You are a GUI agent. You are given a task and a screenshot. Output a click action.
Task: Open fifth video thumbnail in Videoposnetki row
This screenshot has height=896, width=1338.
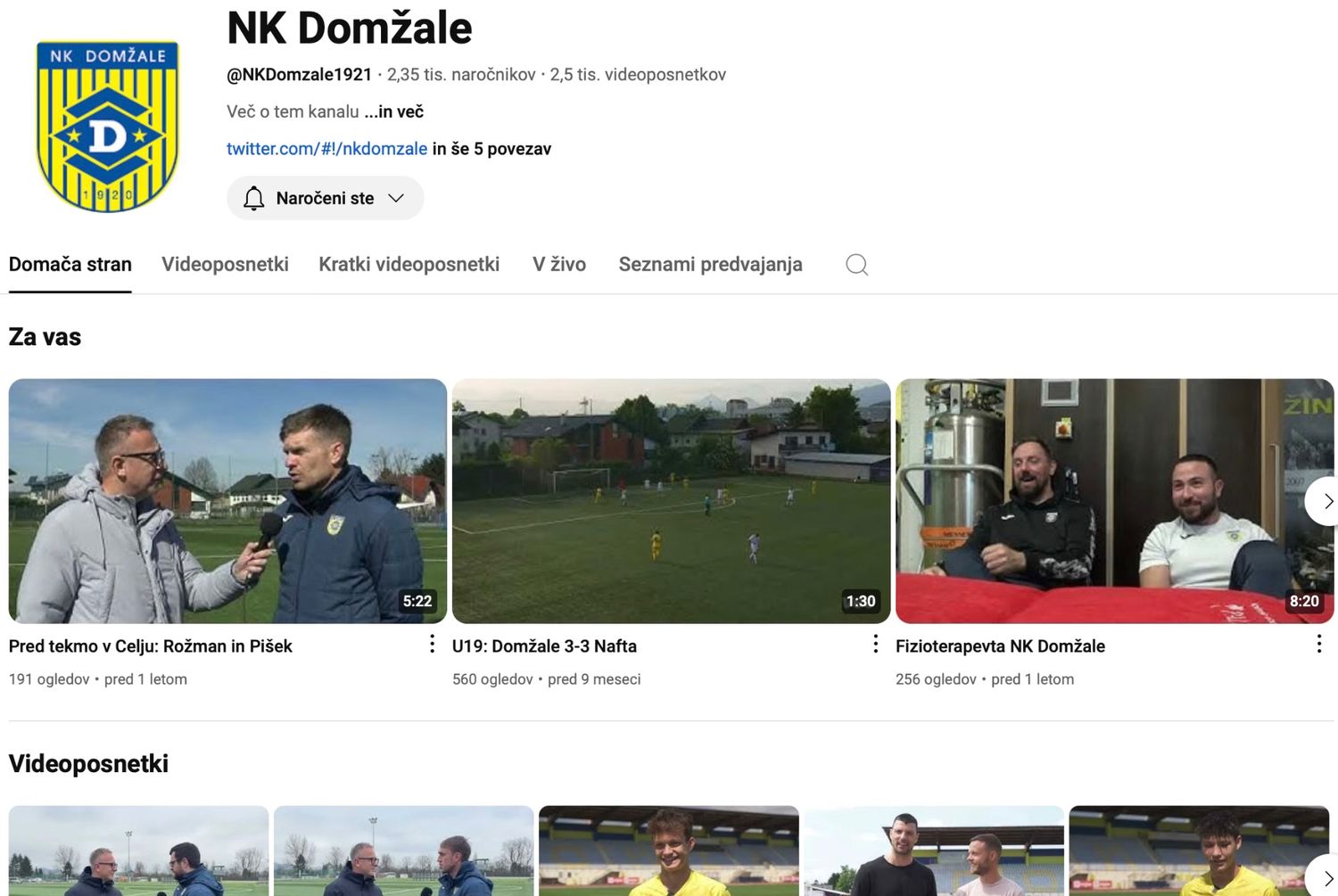[1198, 851]
